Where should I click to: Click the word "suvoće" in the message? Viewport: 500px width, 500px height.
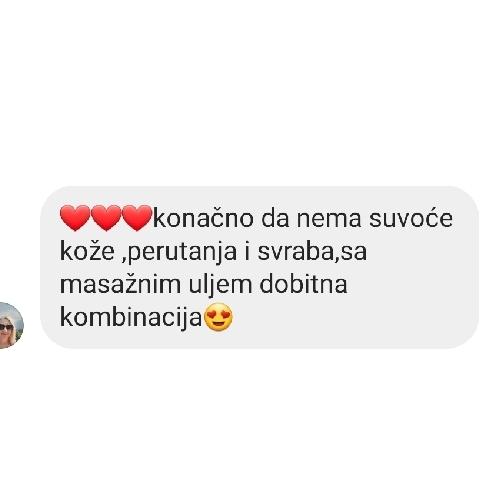point(411,219)
